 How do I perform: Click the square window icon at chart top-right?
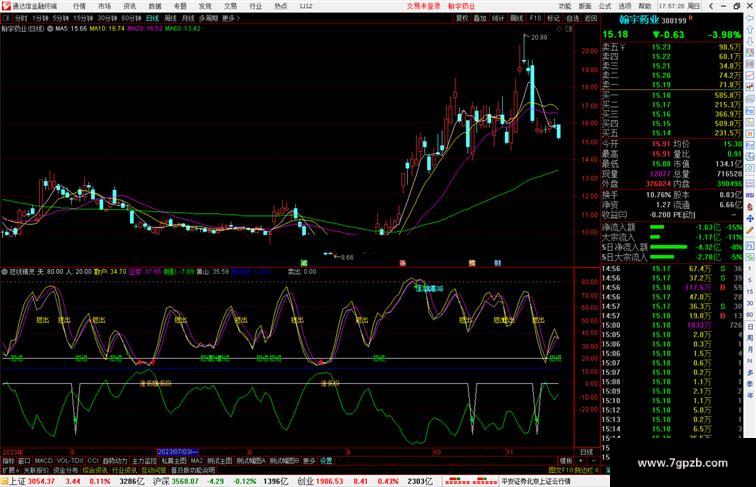[x=568, y=29]
